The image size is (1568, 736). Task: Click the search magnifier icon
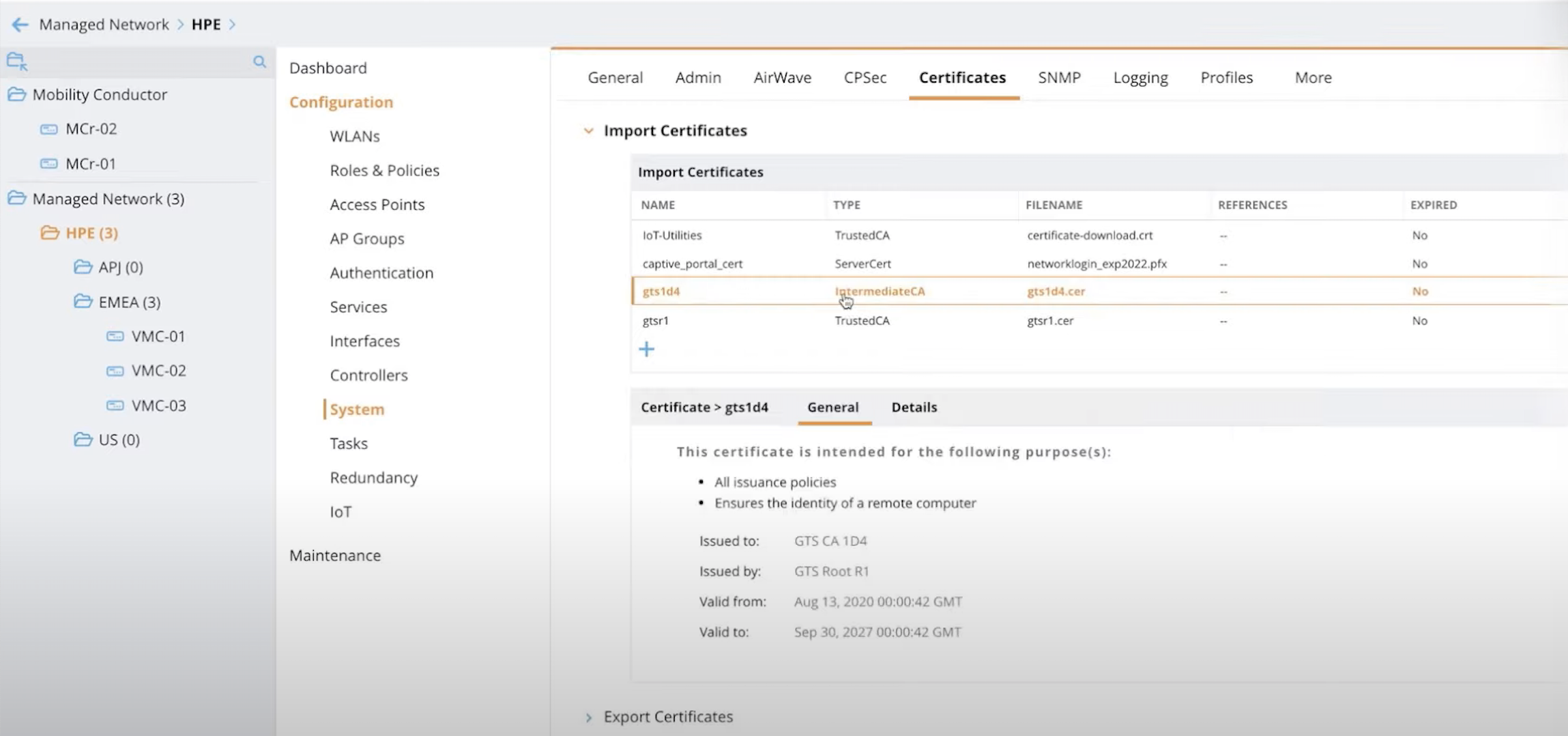coord(259,61)
